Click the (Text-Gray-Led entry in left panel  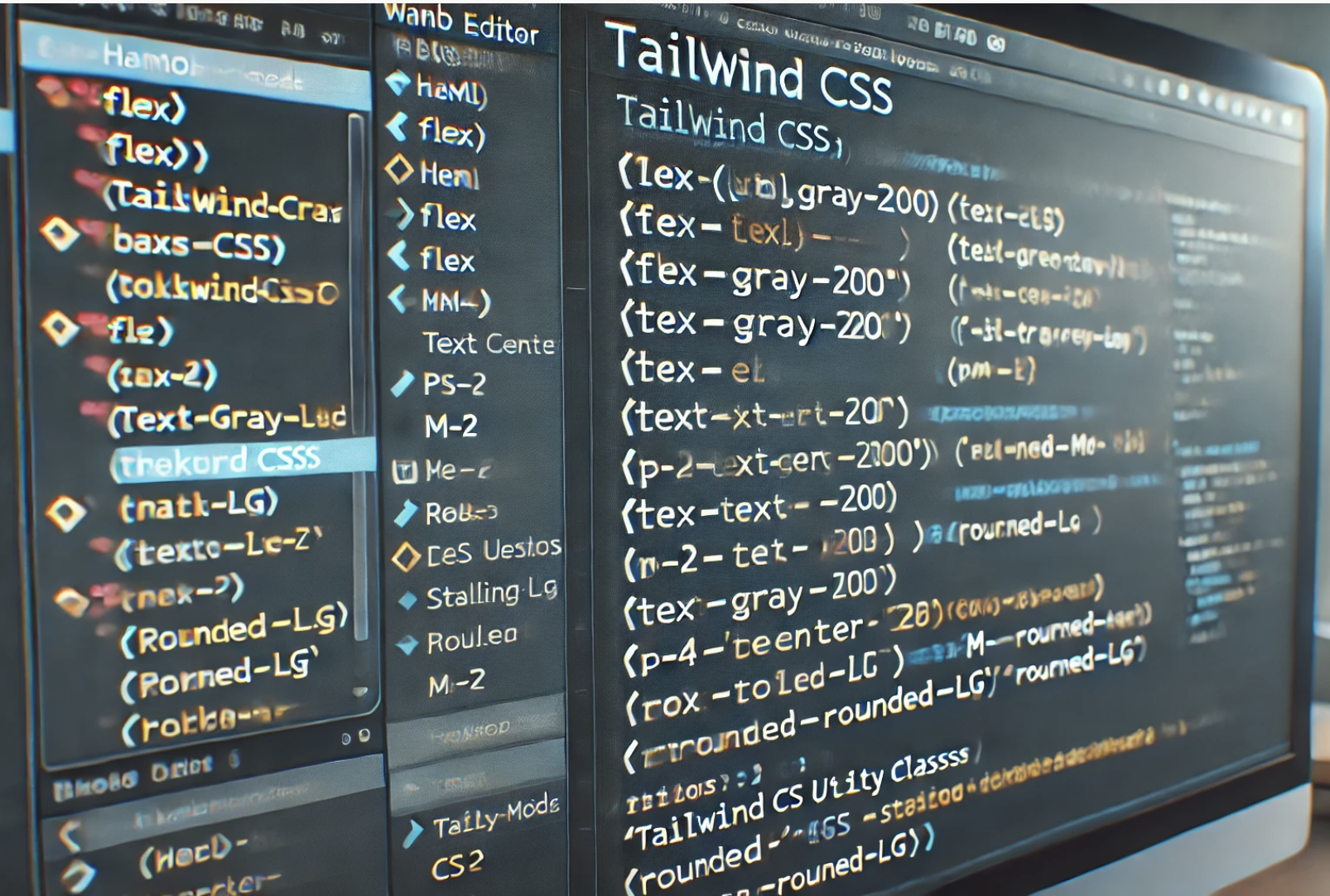pyautogui.click(x=226, y=418)
